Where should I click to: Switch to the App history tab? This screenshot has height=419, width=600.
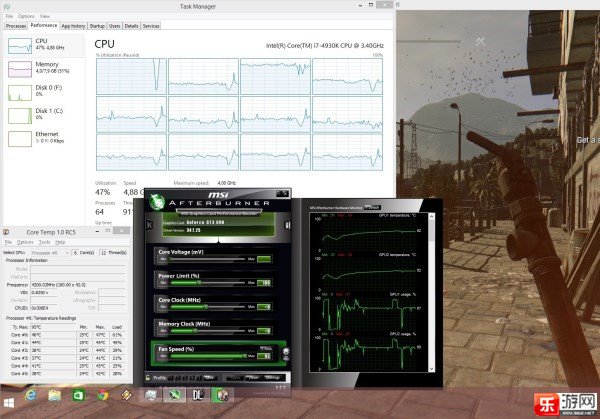(73, 26)
